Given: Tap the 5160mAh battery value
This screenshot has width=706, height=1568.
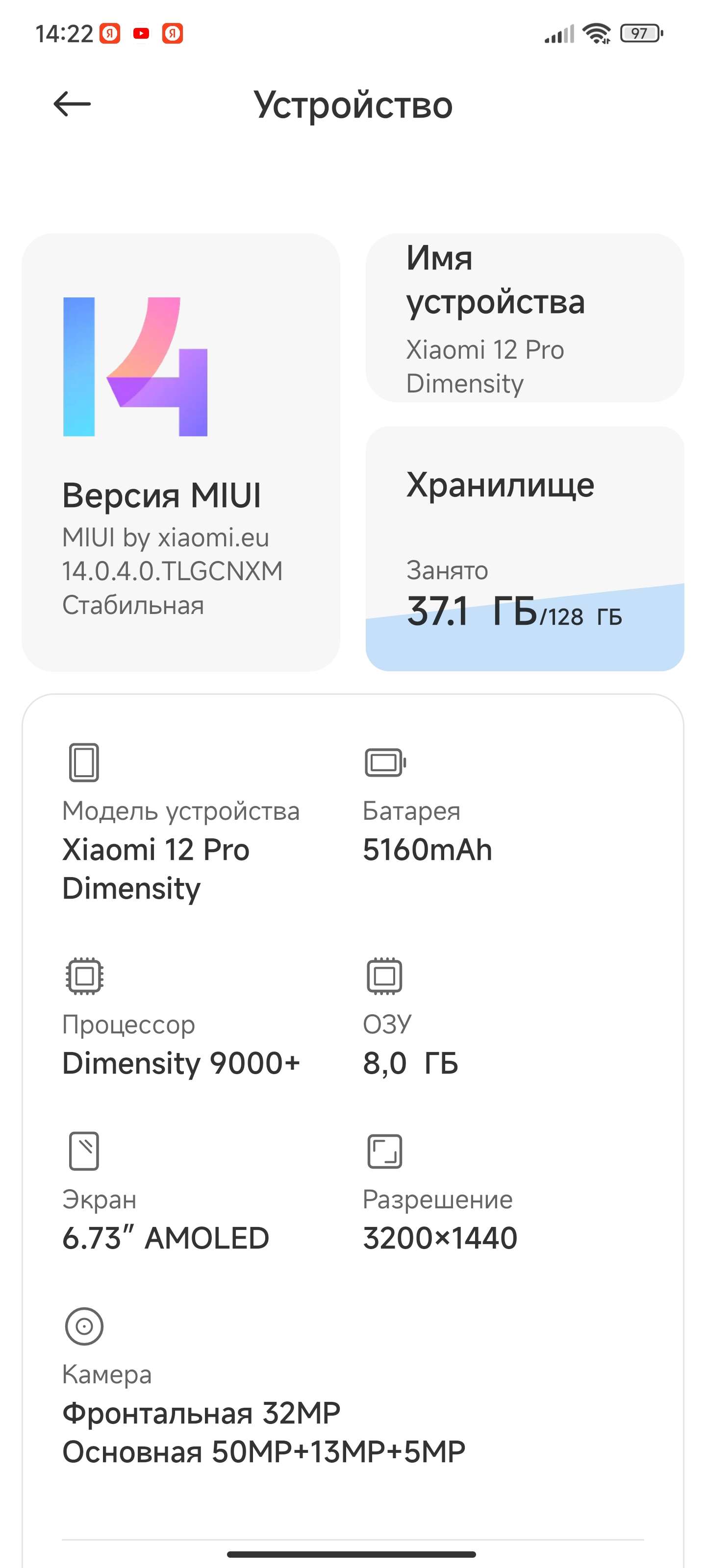Looking at the screenshot, I should pyautogui.click(x=427, y=850).
